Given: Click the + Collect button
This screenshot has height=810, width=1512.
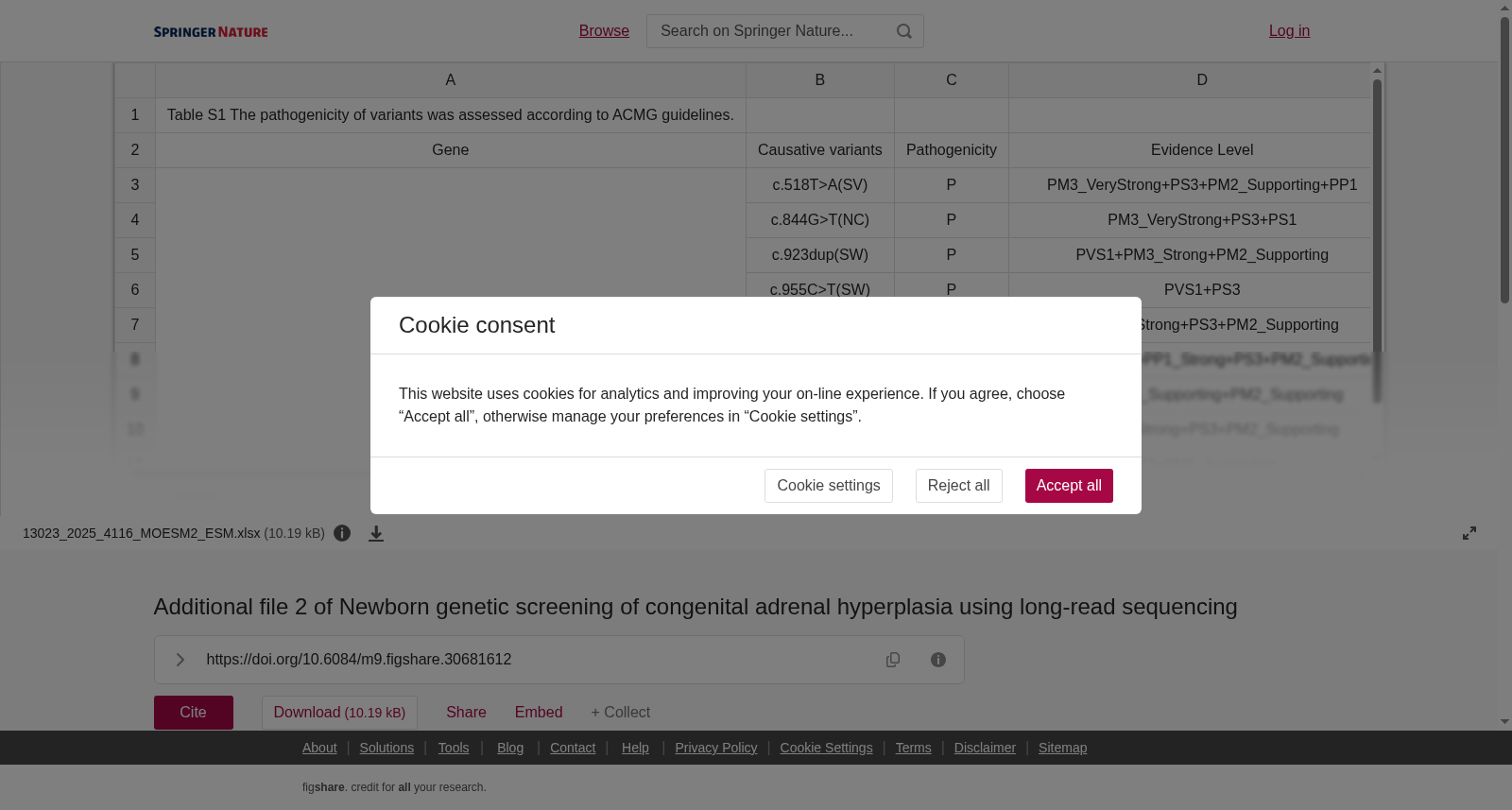Looking at the screenshot, I should (621, 713).
